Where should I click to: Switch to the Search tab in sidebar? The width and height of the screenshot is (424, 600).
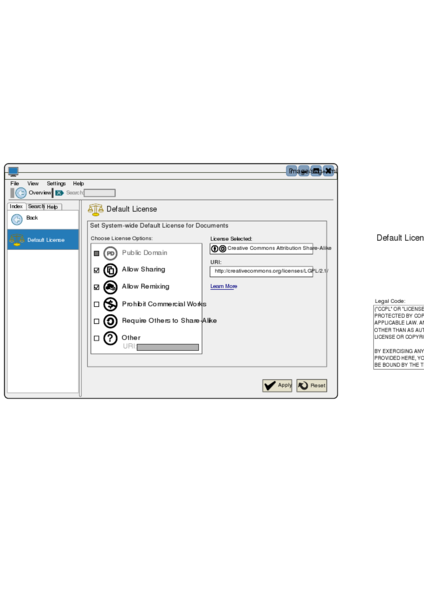tap(36, 206)
